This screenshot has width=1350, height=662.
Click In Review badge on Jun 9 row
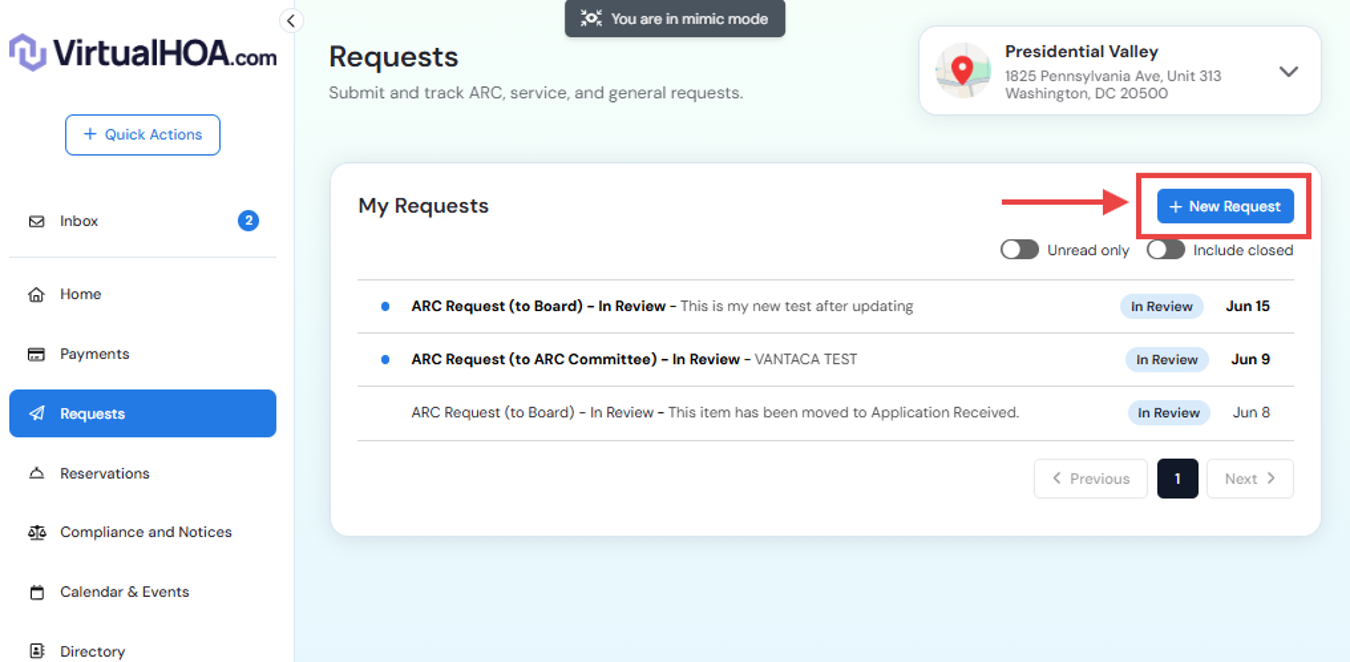[x=1167, y=360]
